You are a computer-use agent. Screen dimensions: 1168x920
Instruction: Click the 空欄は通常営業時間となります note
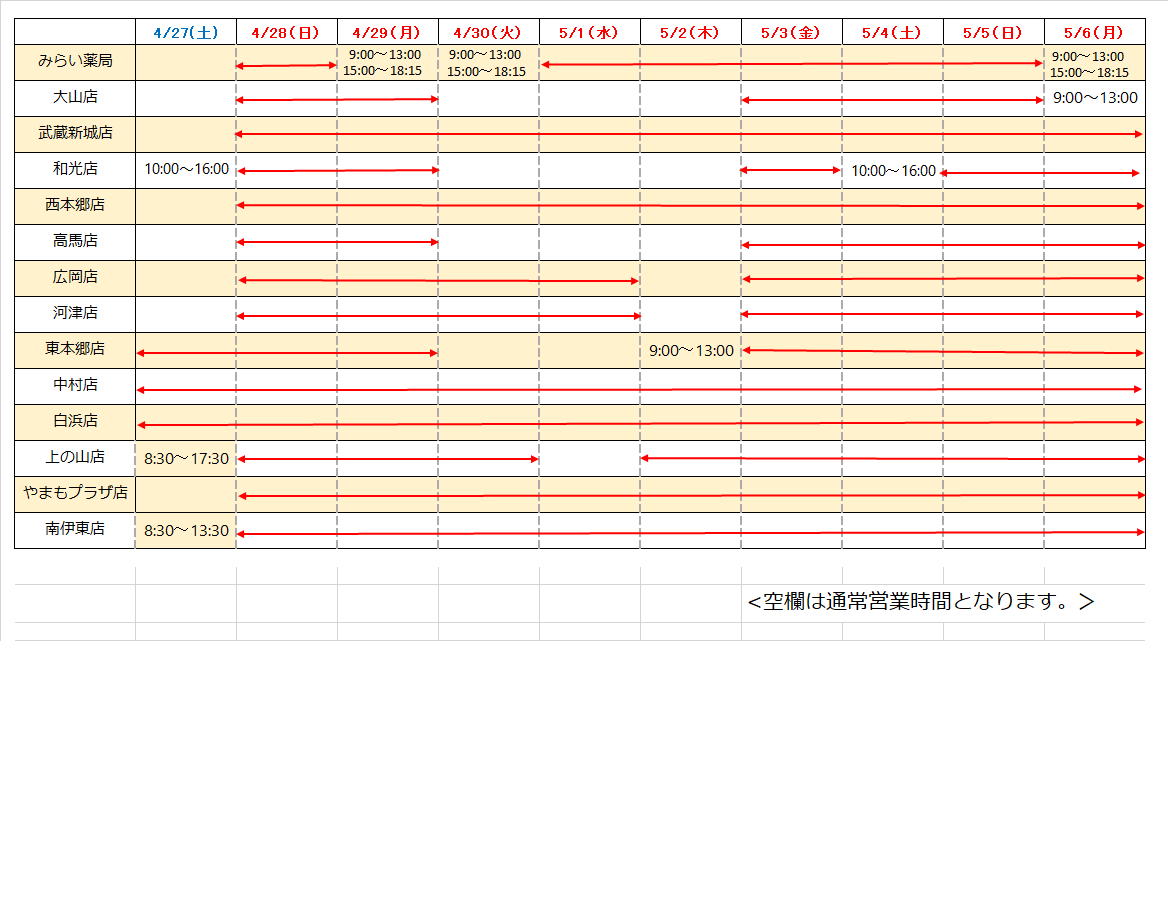pyautogui.click(x=921, y=602)
